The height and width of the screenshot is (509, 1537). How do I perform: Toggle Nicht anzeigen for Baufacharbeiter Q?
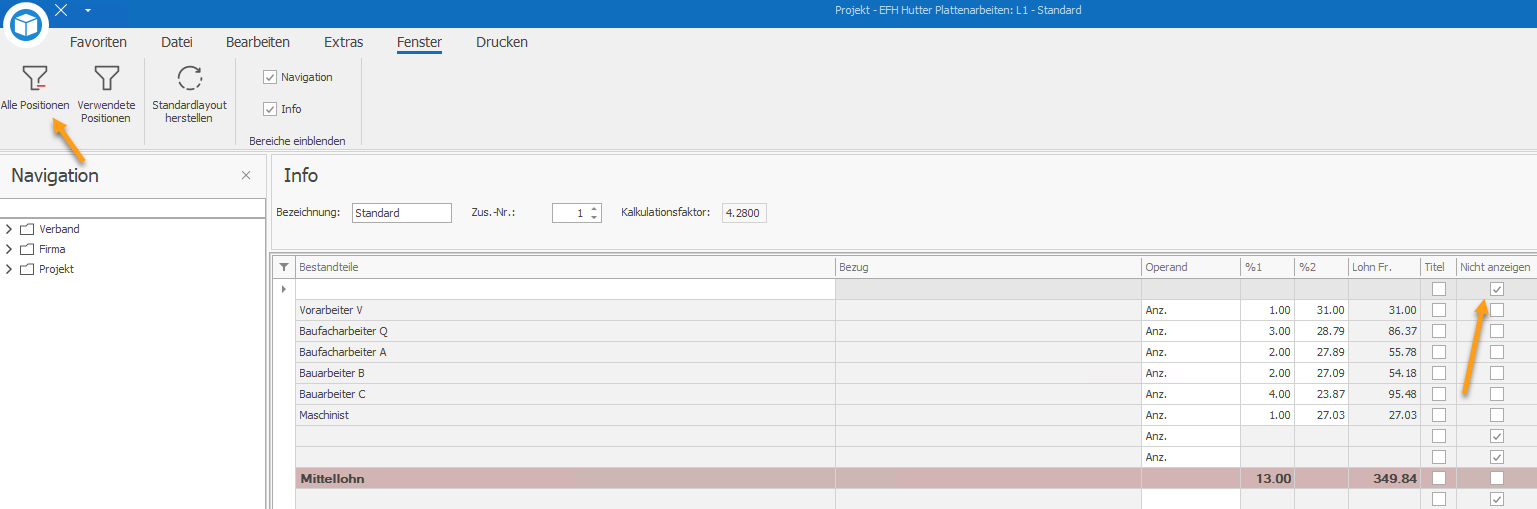point(1497,331)
